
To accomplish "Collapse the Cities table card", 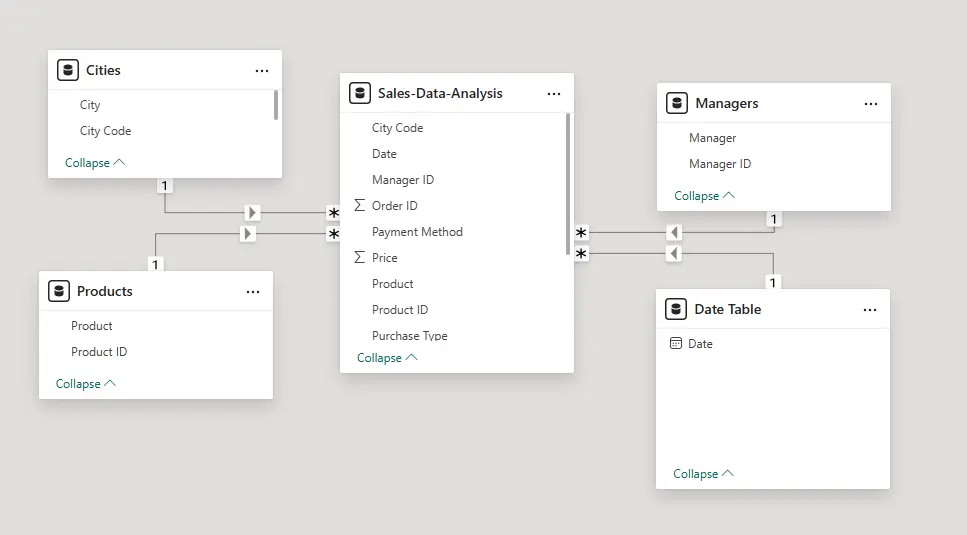I will pyautogui.click(x=95, y=163).
